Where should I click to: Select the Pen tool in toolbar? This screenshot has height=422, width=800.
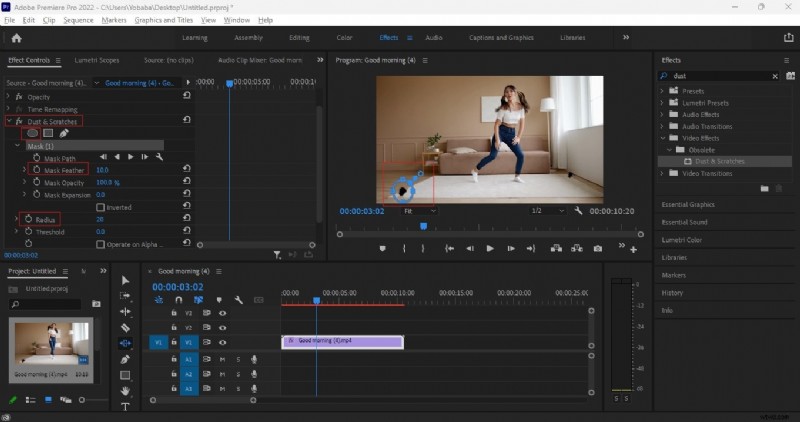tap(125, 359)
